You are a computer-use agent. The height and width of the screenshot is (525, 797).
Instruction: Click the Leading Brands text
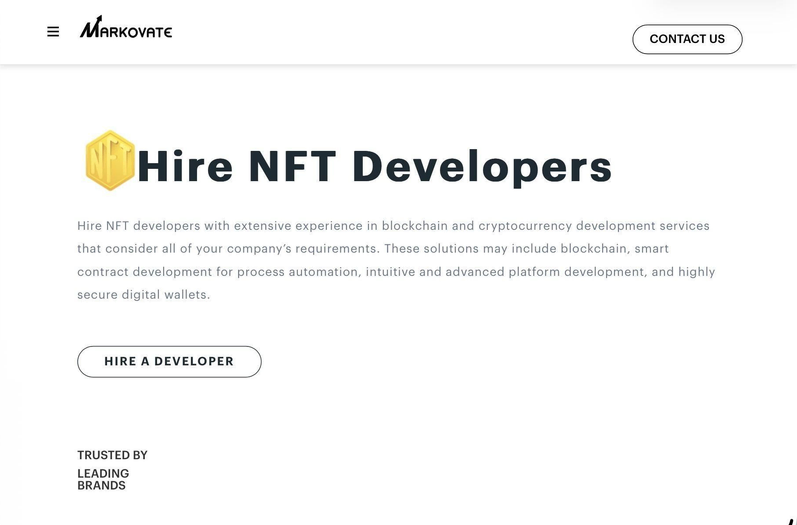(103, 479)
